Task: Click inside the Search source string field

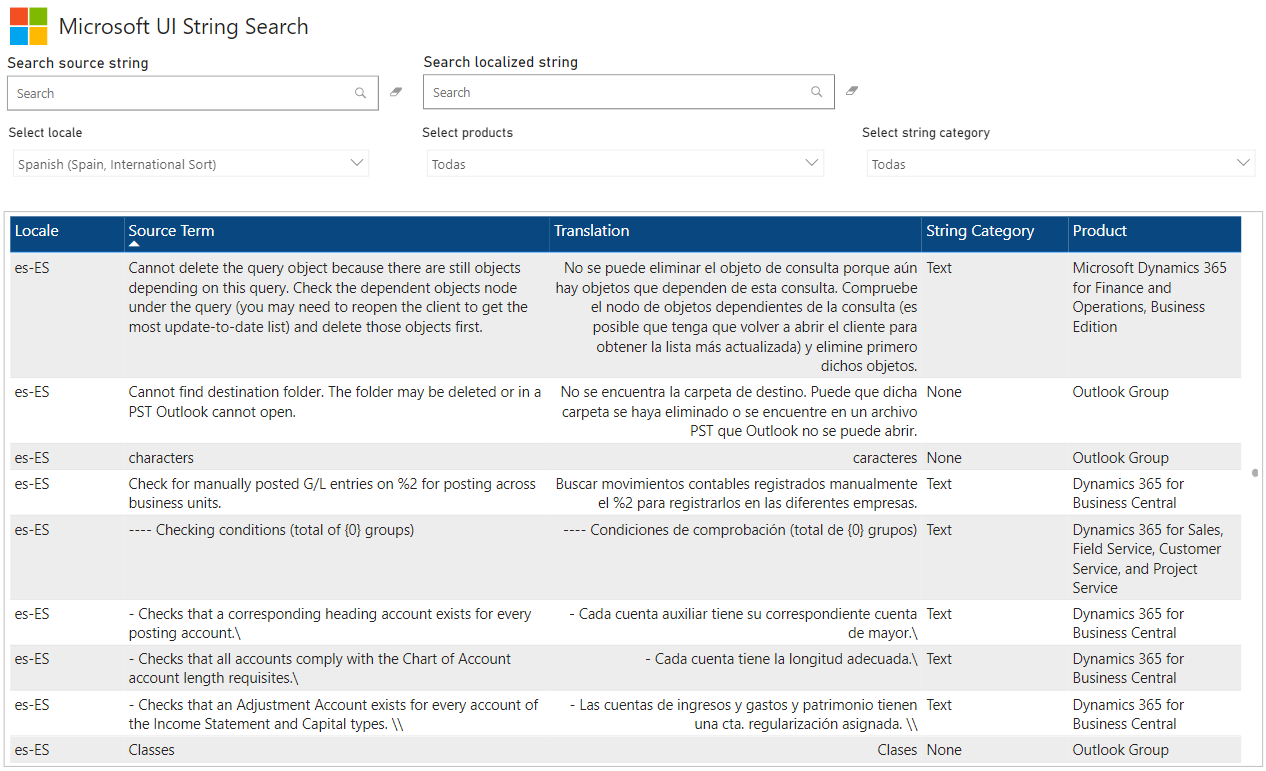Action: [180, 92]
